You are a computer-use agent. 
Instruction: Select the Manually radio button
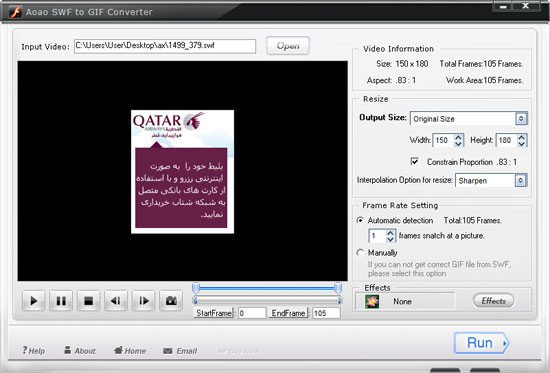(360, 252)
